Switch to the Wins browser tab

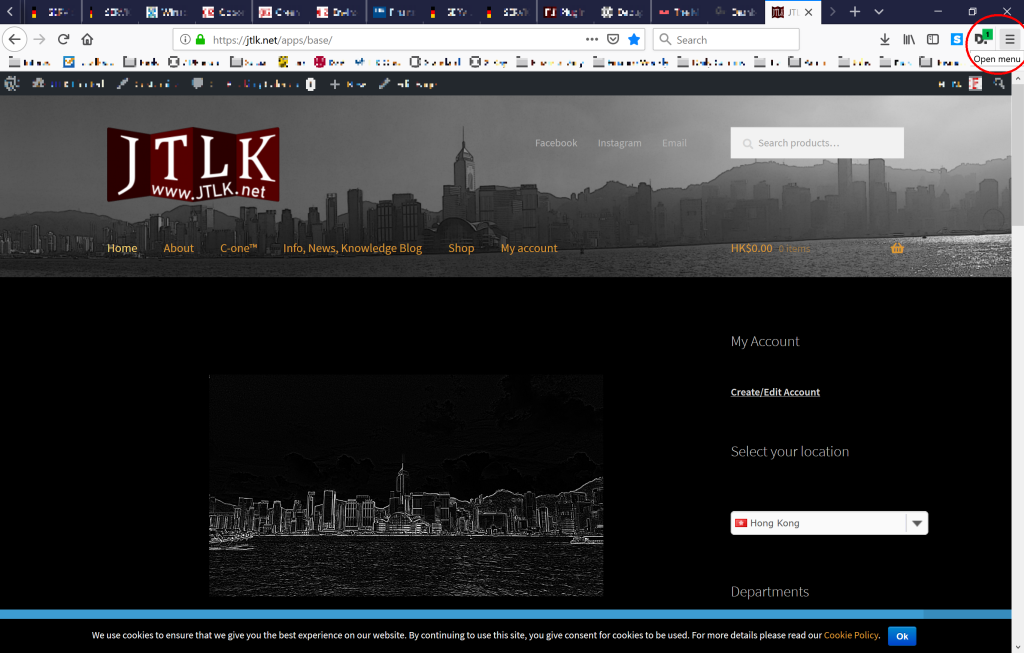point(166,12)
